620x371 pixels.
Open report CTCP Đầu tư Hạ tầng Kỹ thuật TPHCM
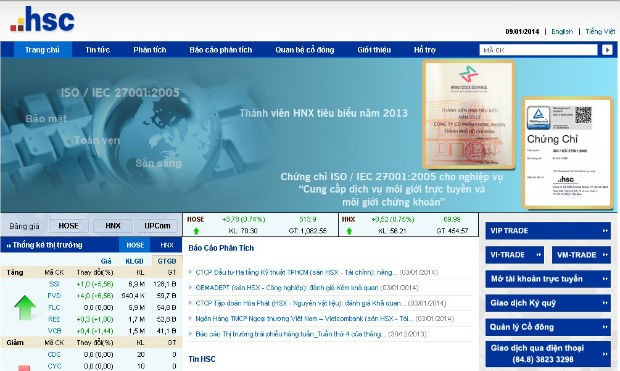point(296,273)
